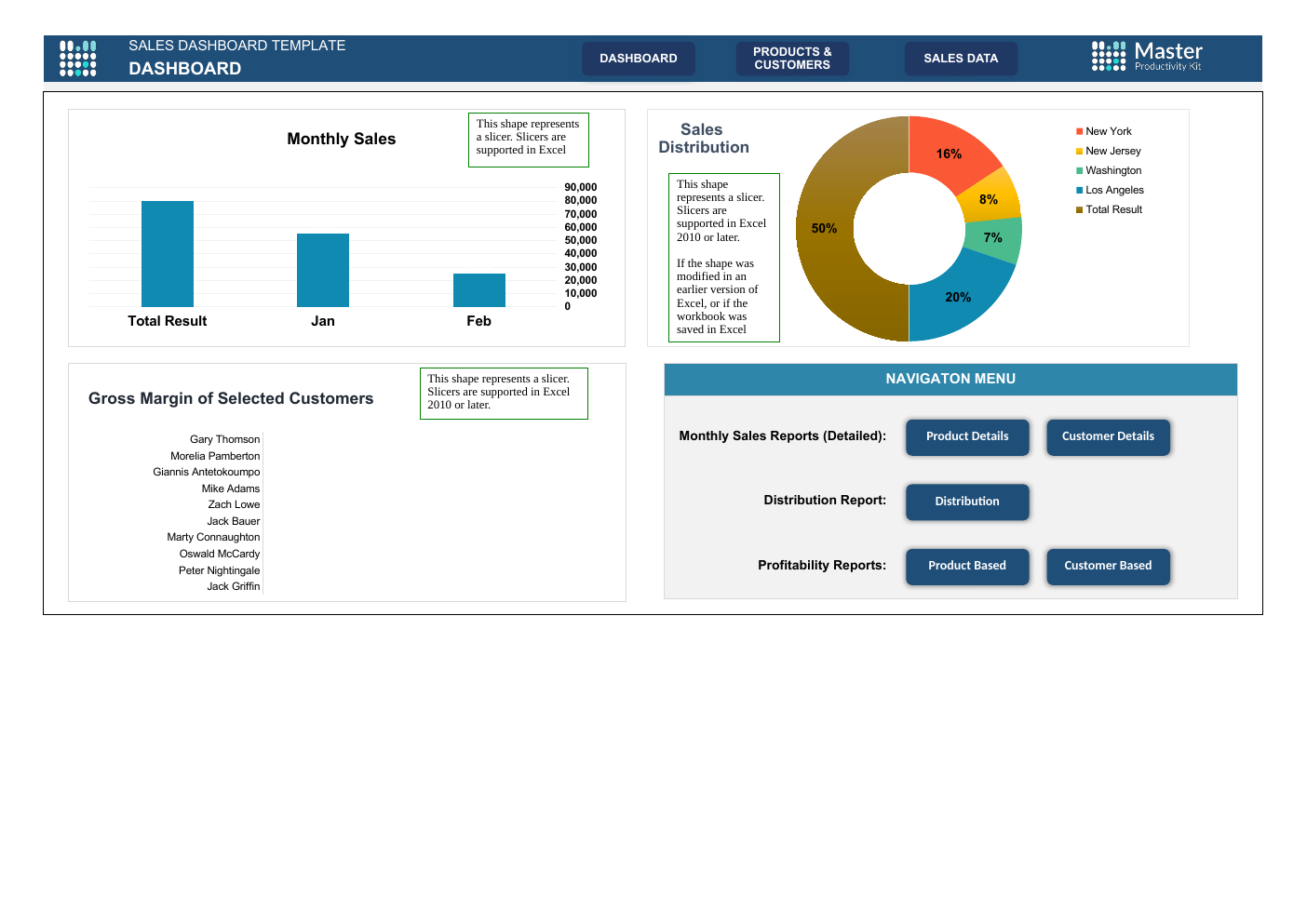Click the Monthly Sales chart title
The image size is (1307, 924).
(x=342, y=139)
